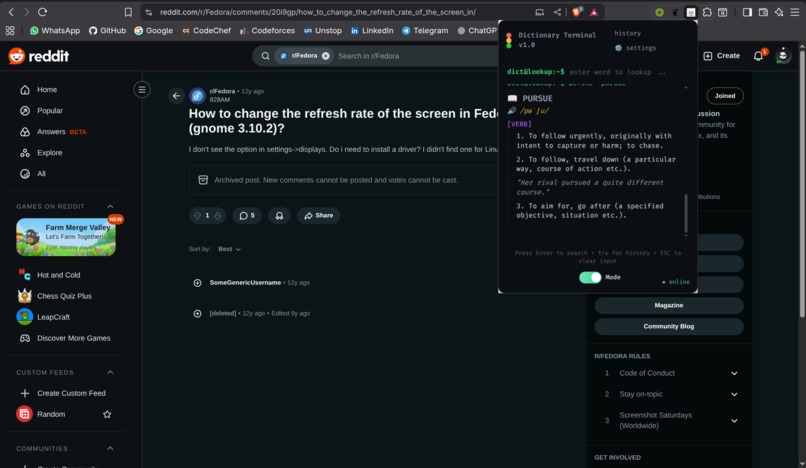Open the user avatar menu
The width and height of the screenshot is (806, 468).
click(782, 56)
